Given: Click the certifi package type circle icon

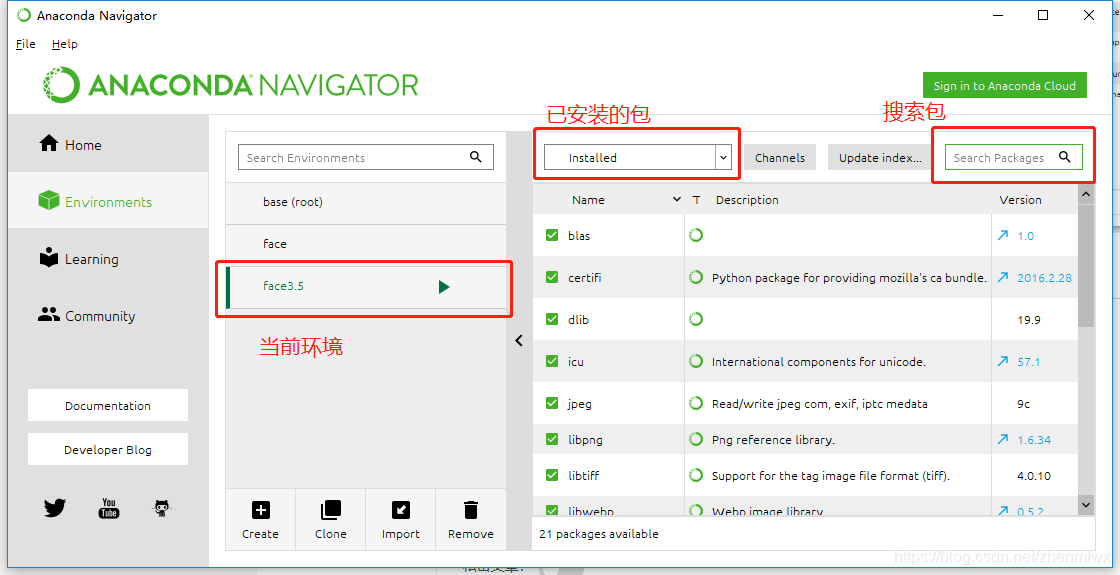Looking at the screenshot, I should (x=696, y=276).
